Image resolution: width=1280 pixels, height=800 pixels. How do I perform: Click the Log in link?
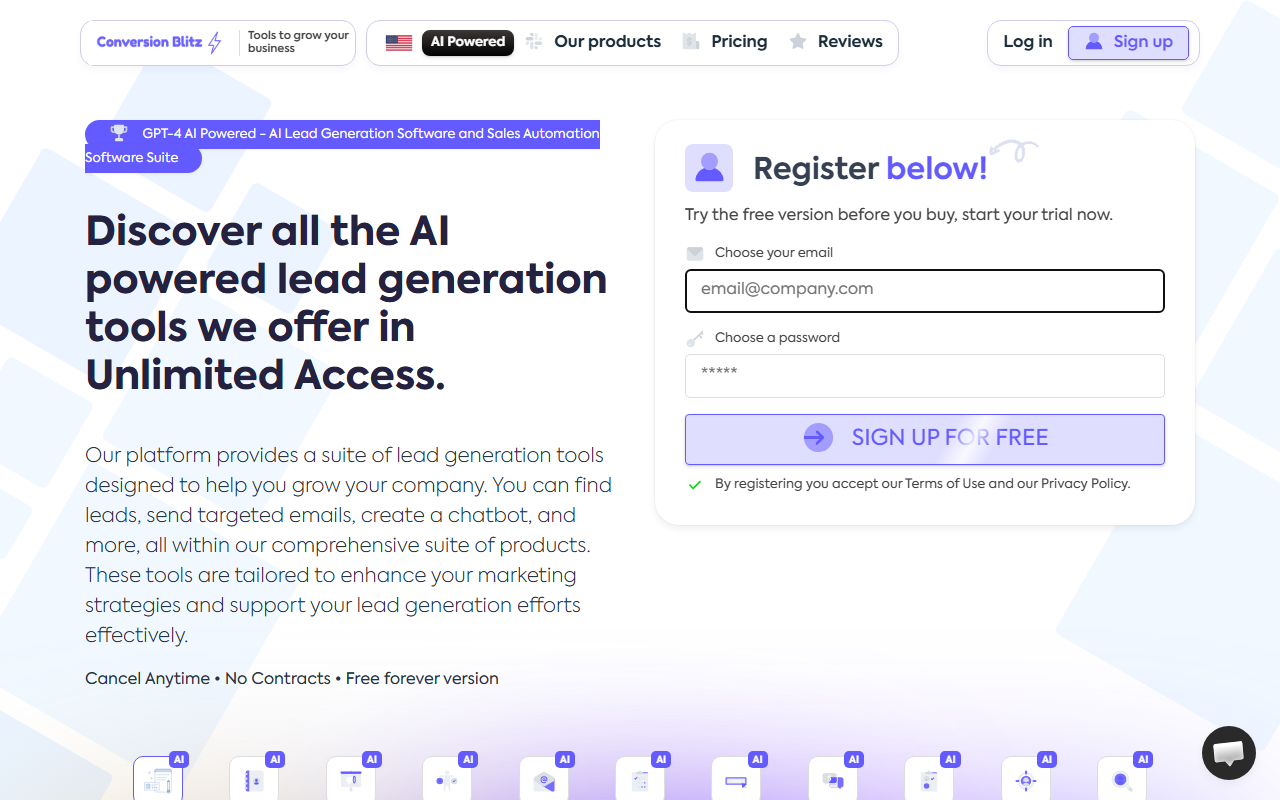click(1028, 42)
